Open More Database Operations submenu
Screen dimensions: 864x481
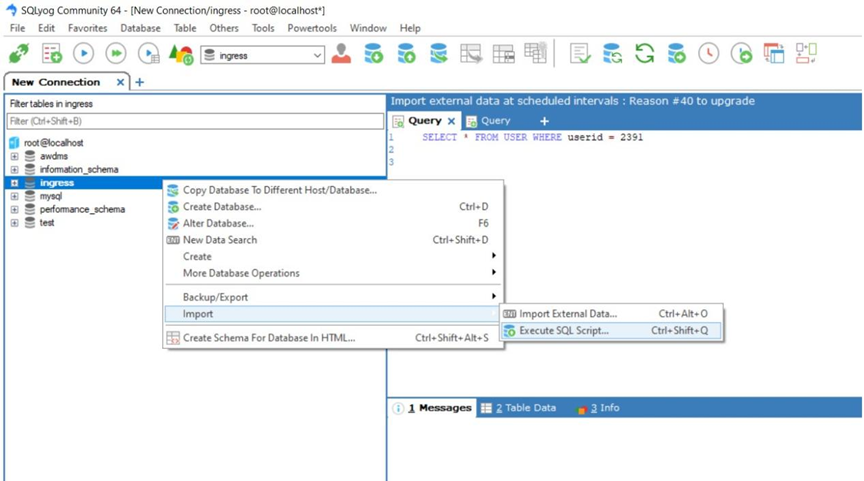click(x=334, y=273)
